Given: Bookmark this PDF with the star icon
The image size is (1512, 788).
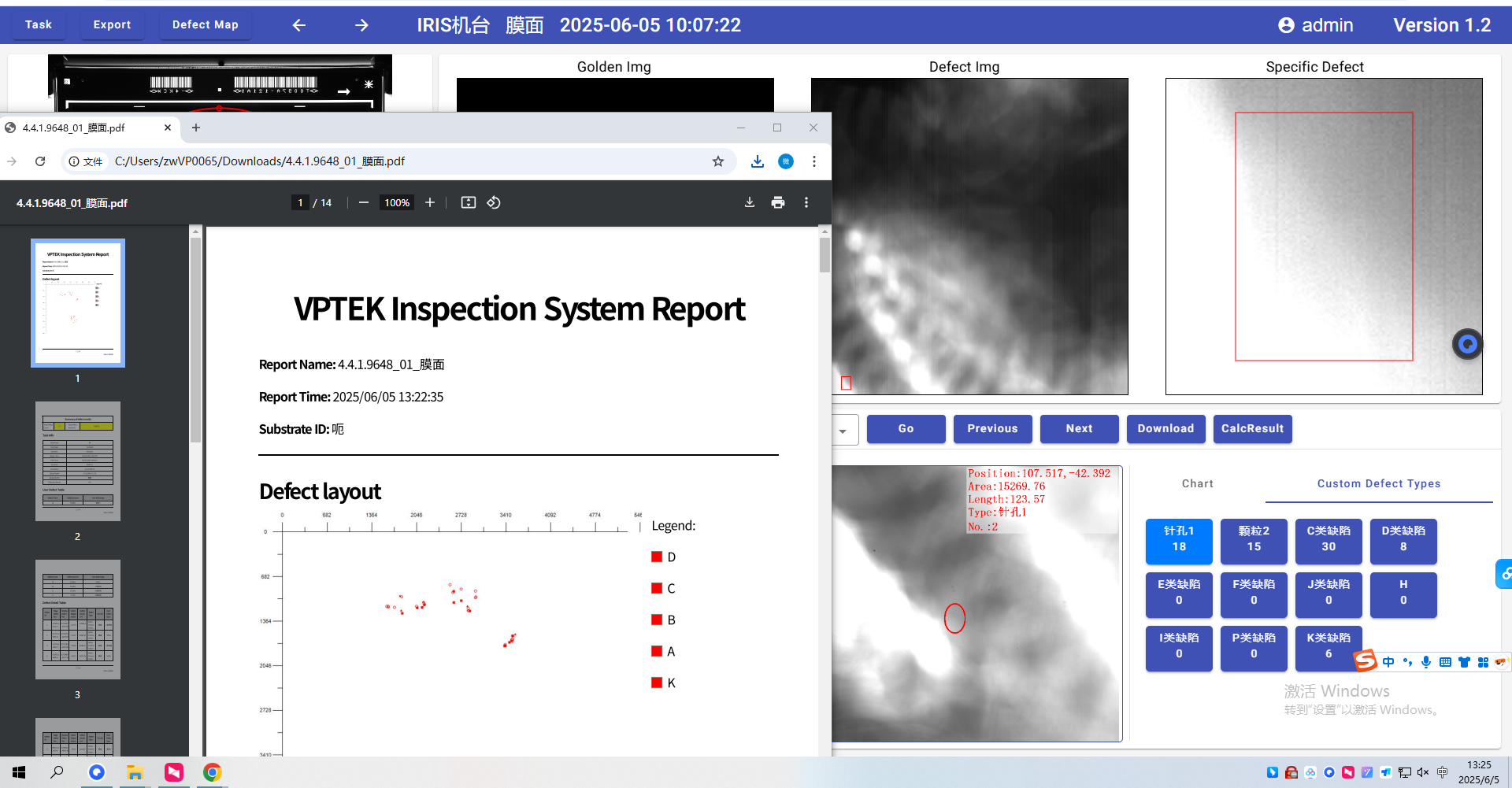Looking at the screenshot, I should 718,161.
